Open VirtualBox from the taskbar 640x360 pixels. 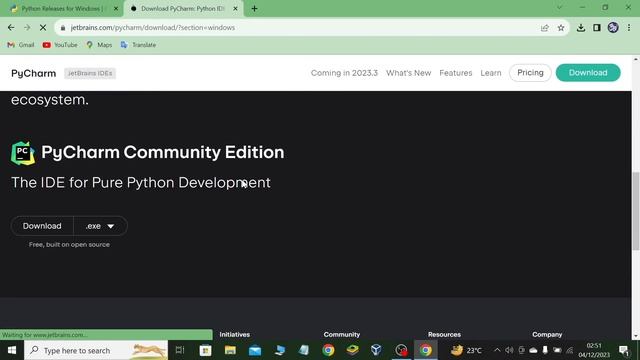tap(376, 350)
